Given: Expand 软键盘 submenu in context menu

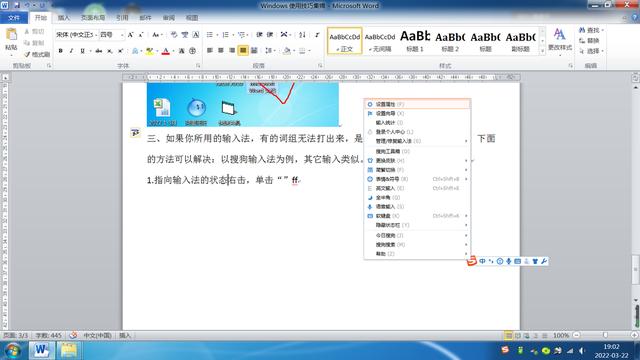Looking at the screenshot, I should click(x=417, y=216).
